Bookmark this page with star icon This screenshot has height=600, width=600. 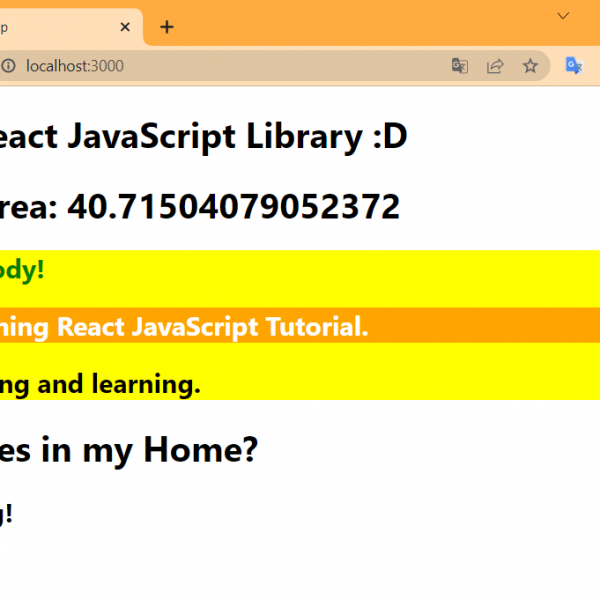(530, 66)
